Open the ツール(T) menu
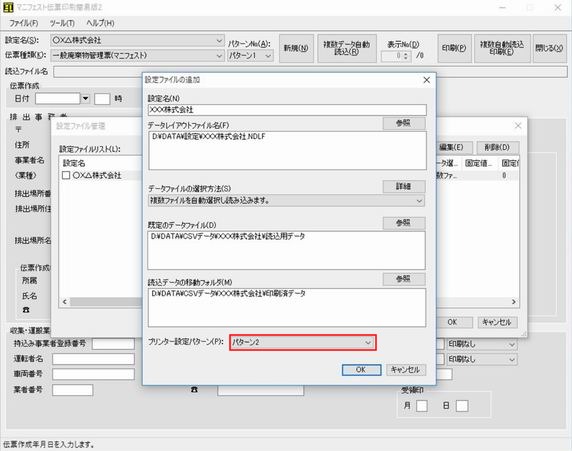 62,23
